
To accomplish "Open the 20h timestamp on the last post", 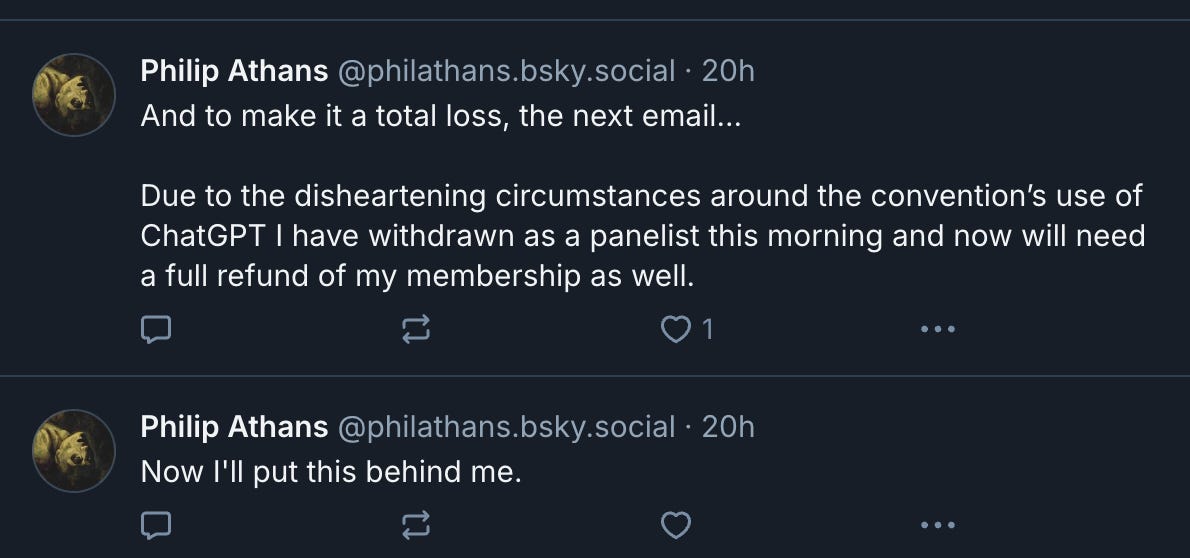I will (728, 427).
